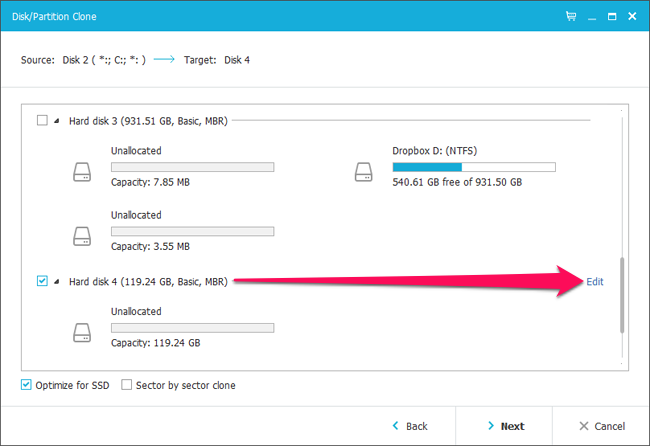The width and height of the screenshot is (650, 446).
Task: Go Back to the previous step
Action: 410,426
